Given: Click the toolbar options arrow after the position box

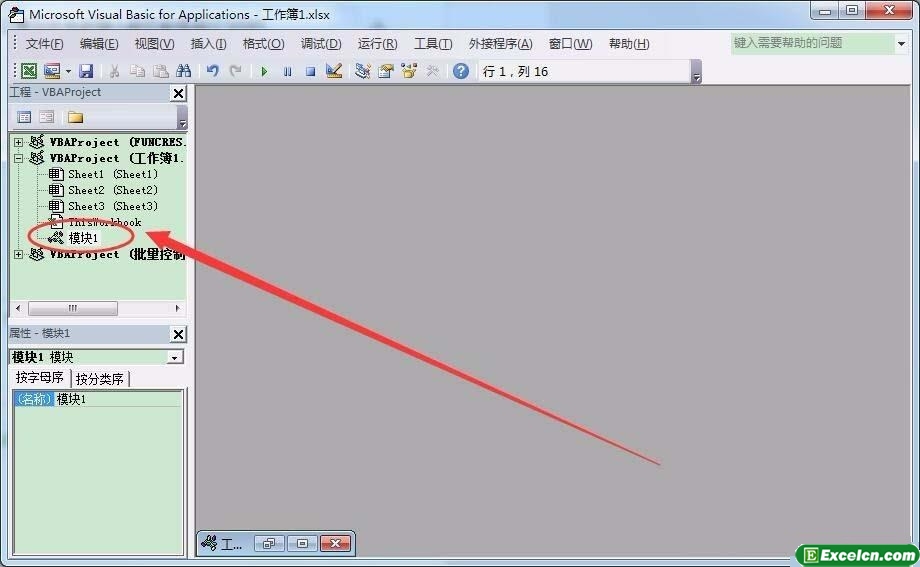Looking at the screenshot, I should point(696,72).
